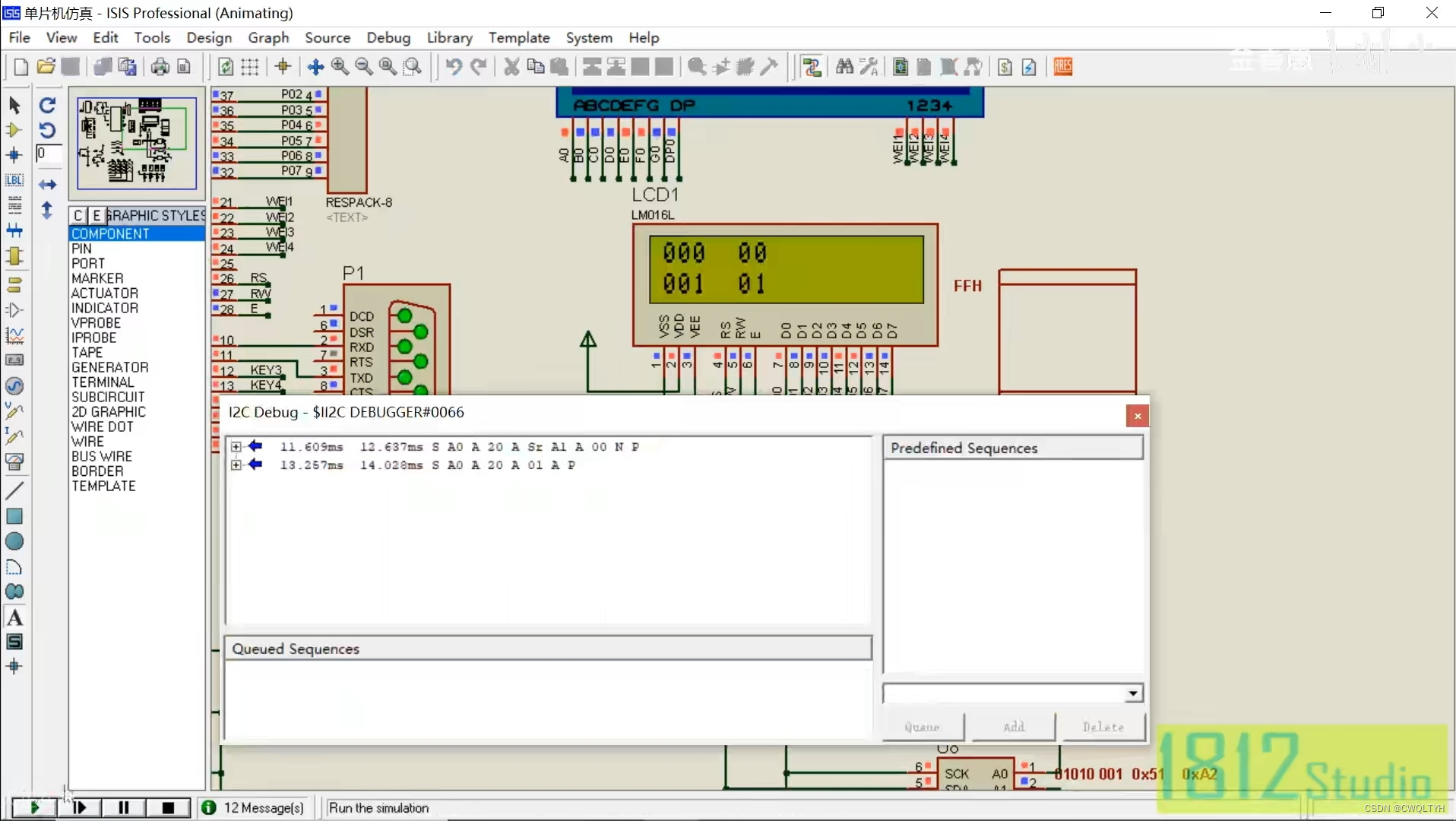Select the Component Mode tool in sidebar

coord(14,130)
